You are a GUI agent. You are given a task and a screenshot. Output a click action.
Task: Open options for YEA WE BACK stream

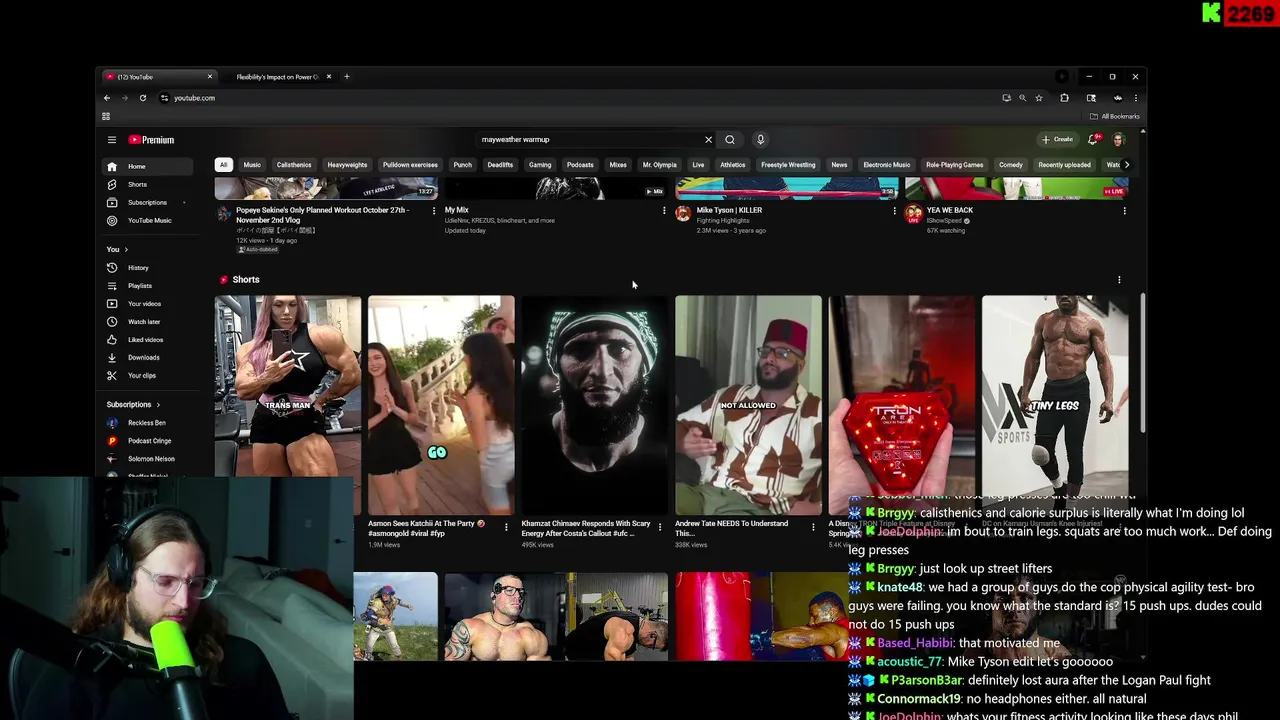pos(1124,211)
